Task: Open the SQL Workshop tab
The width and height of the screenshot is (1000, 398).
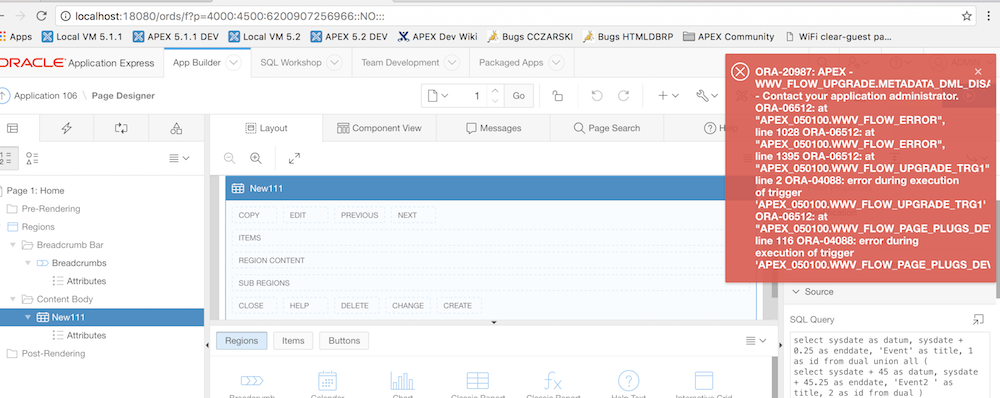Action: [291, 63]
